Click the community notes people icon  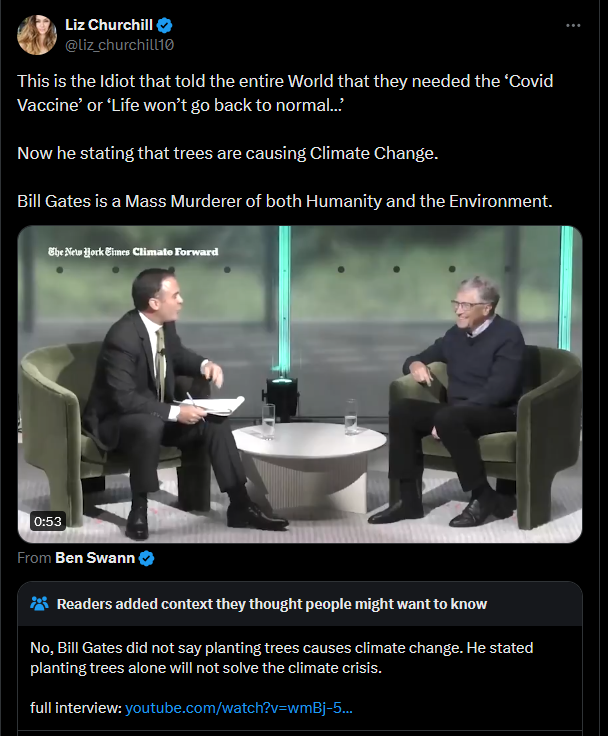(39, 603)
